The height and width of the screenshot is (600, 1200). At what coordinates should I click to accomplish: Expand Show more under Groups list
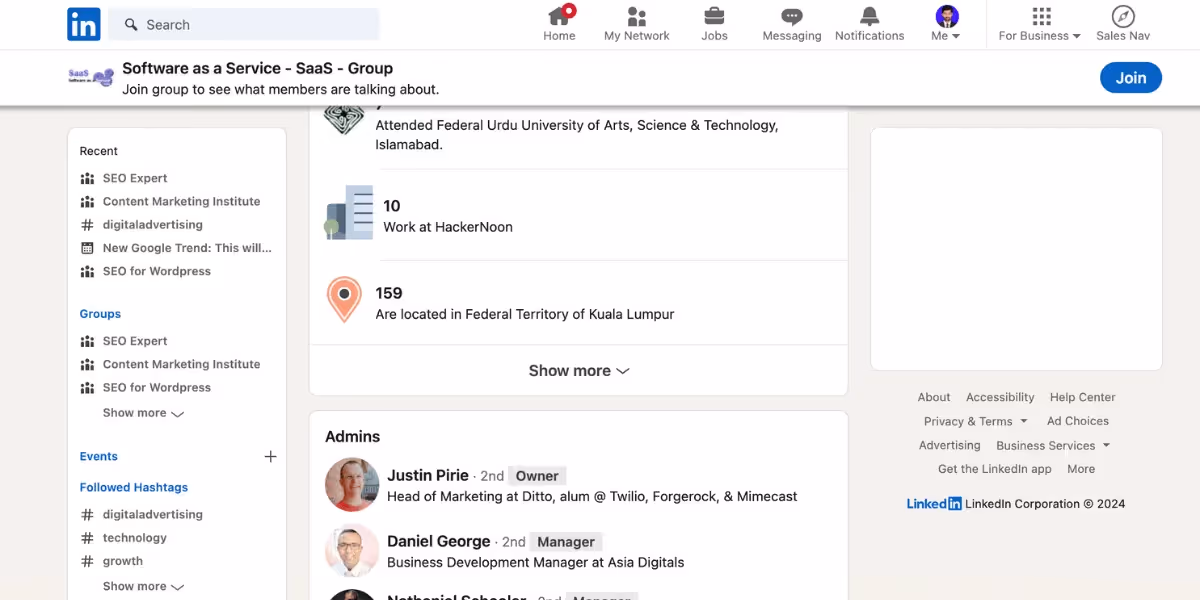click(x=143, y=413)
